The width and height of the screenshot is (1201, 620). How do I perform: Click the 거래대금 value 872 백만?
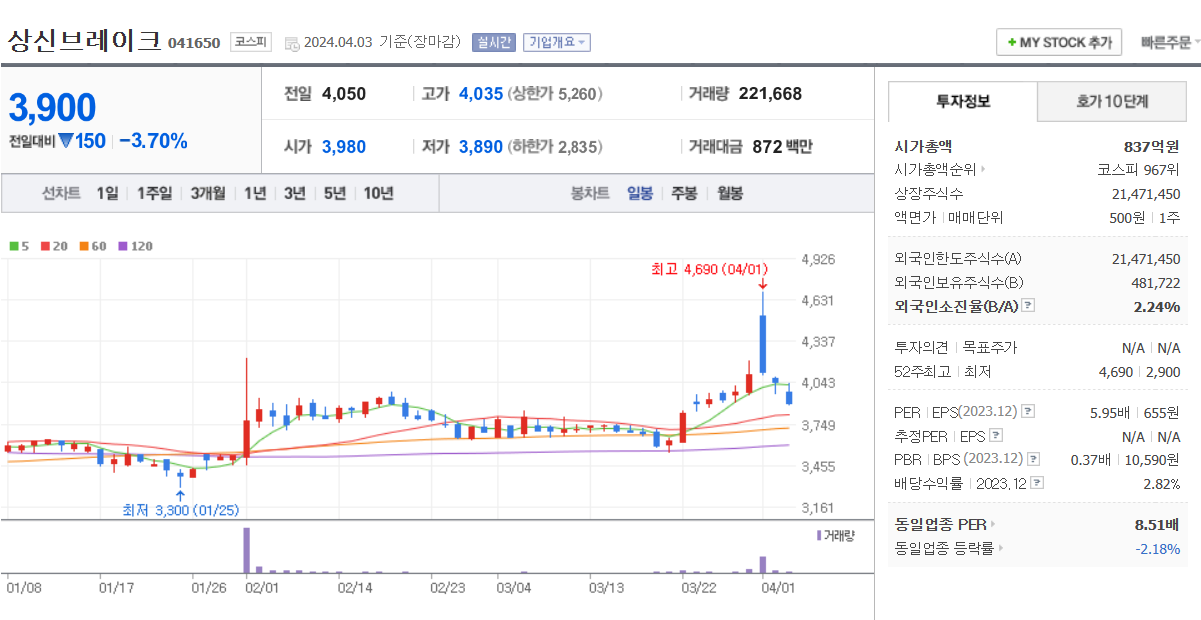click(x=782, y=146)
